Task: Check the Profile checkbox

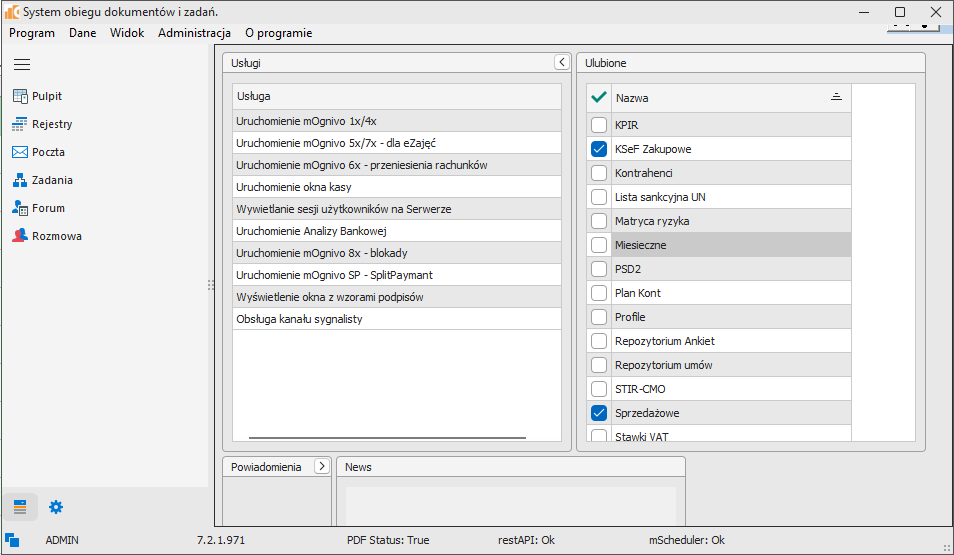Action: point(599,317)
